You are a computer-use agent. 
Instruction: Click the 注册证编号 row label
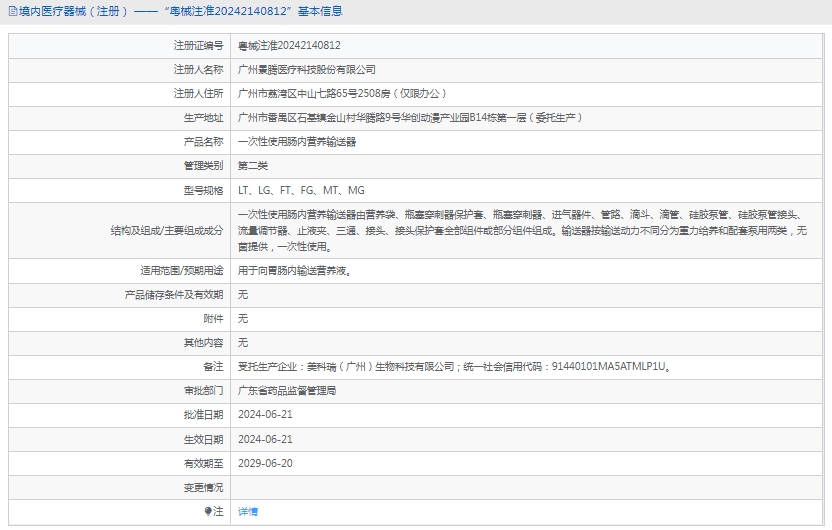click(x=198, y=45)
